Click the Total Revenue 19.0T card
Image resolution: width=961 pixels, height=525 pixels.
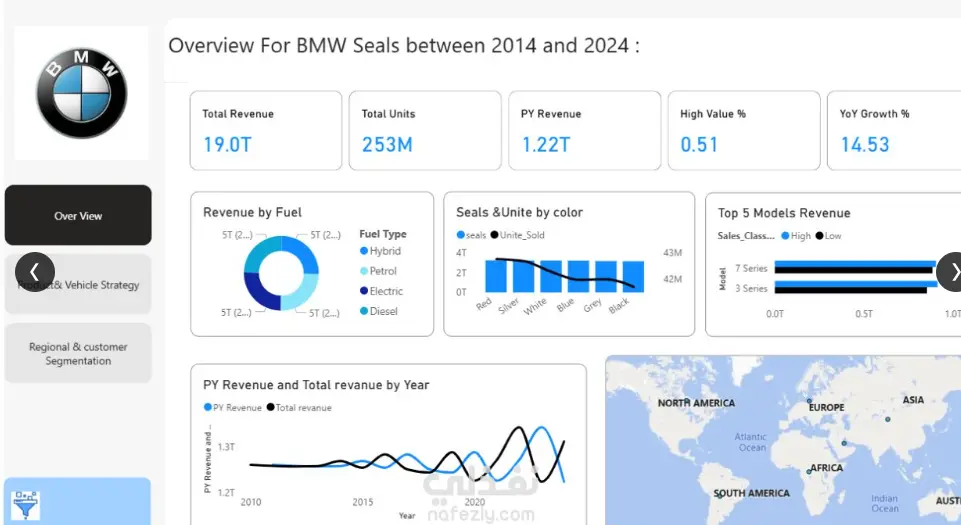pyautogui.click(x=266, y=130)
